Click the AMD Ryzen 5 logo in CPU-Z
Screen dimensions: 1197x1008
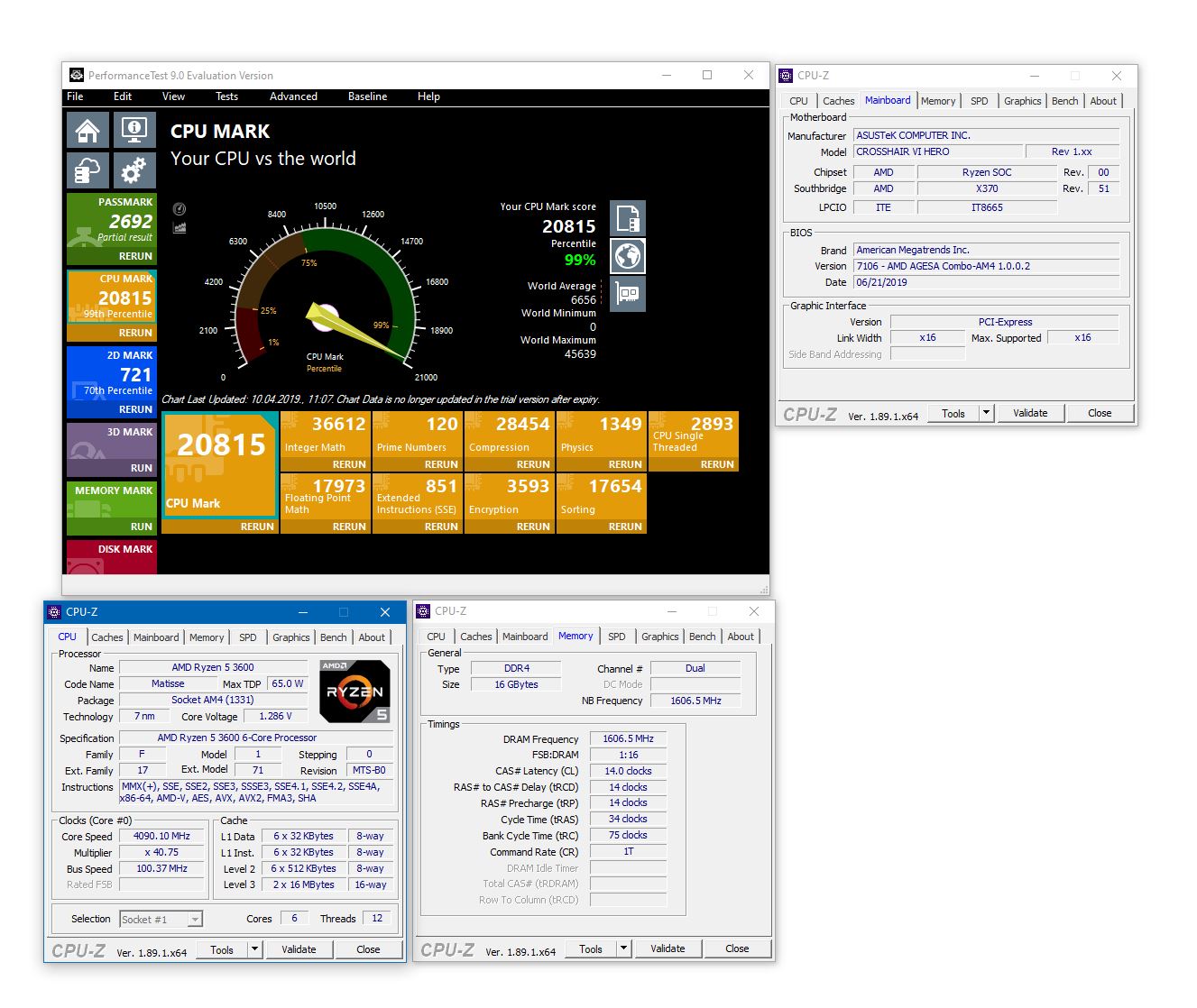point(354,692)
